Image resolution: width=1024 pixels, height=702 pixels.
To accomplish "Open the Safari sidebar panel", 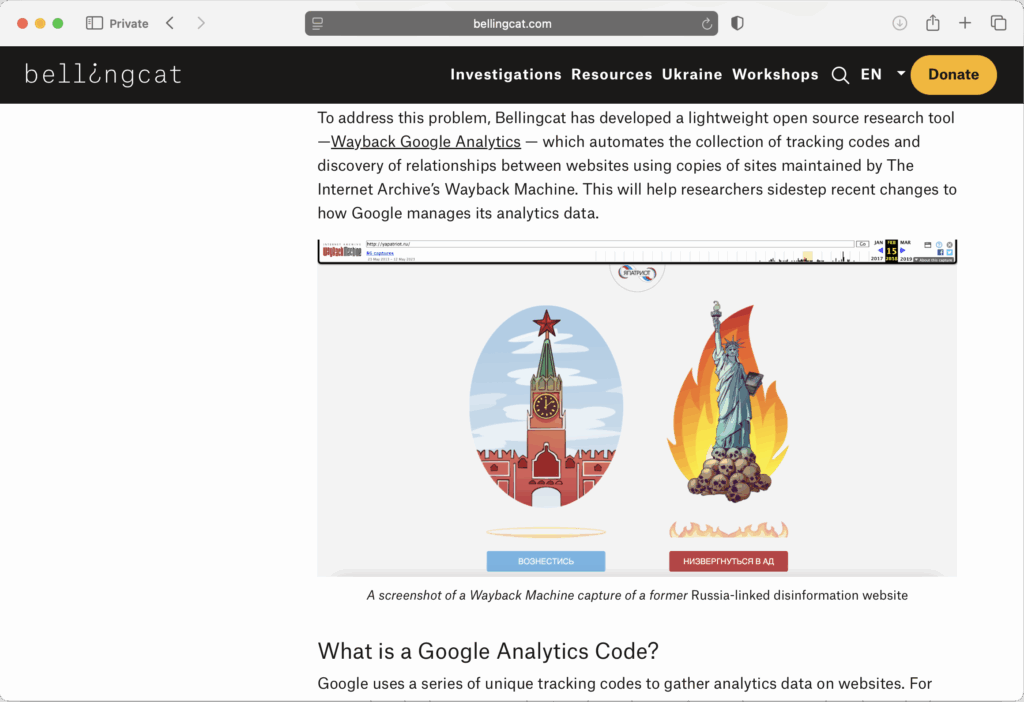I will click(95, 23).
